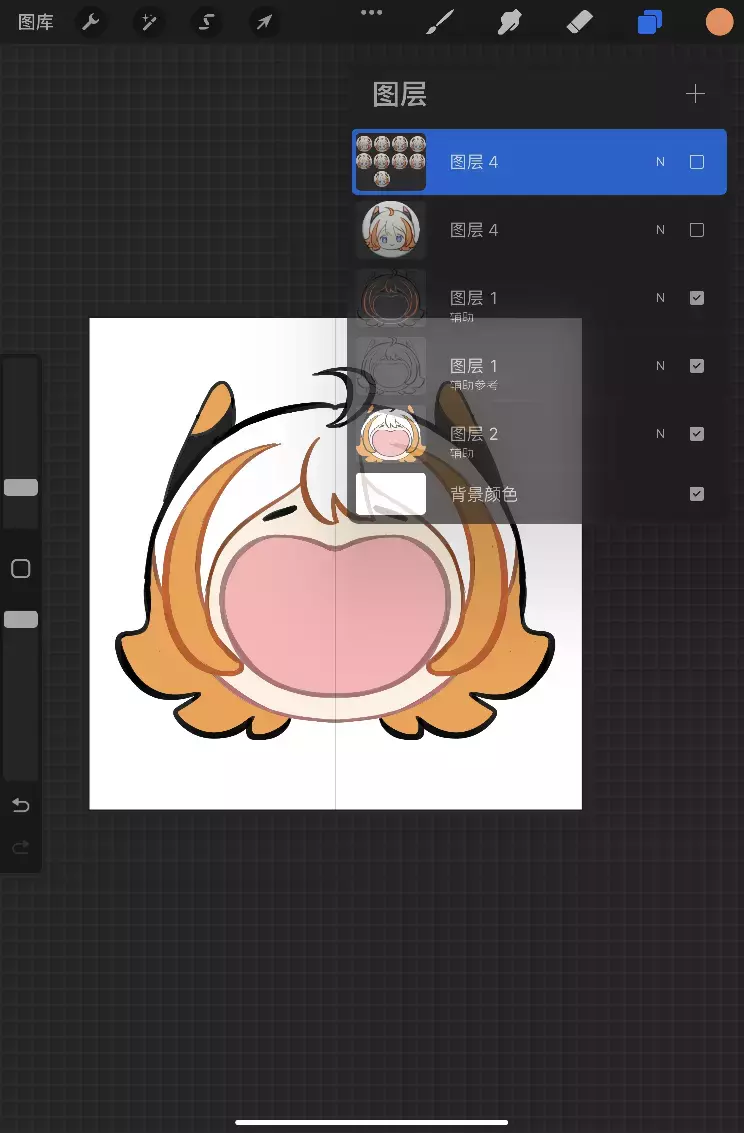This screenshot has width=744, height=1133.
Task: Adjust the brush size slider handle
Action: pos(21,487)
